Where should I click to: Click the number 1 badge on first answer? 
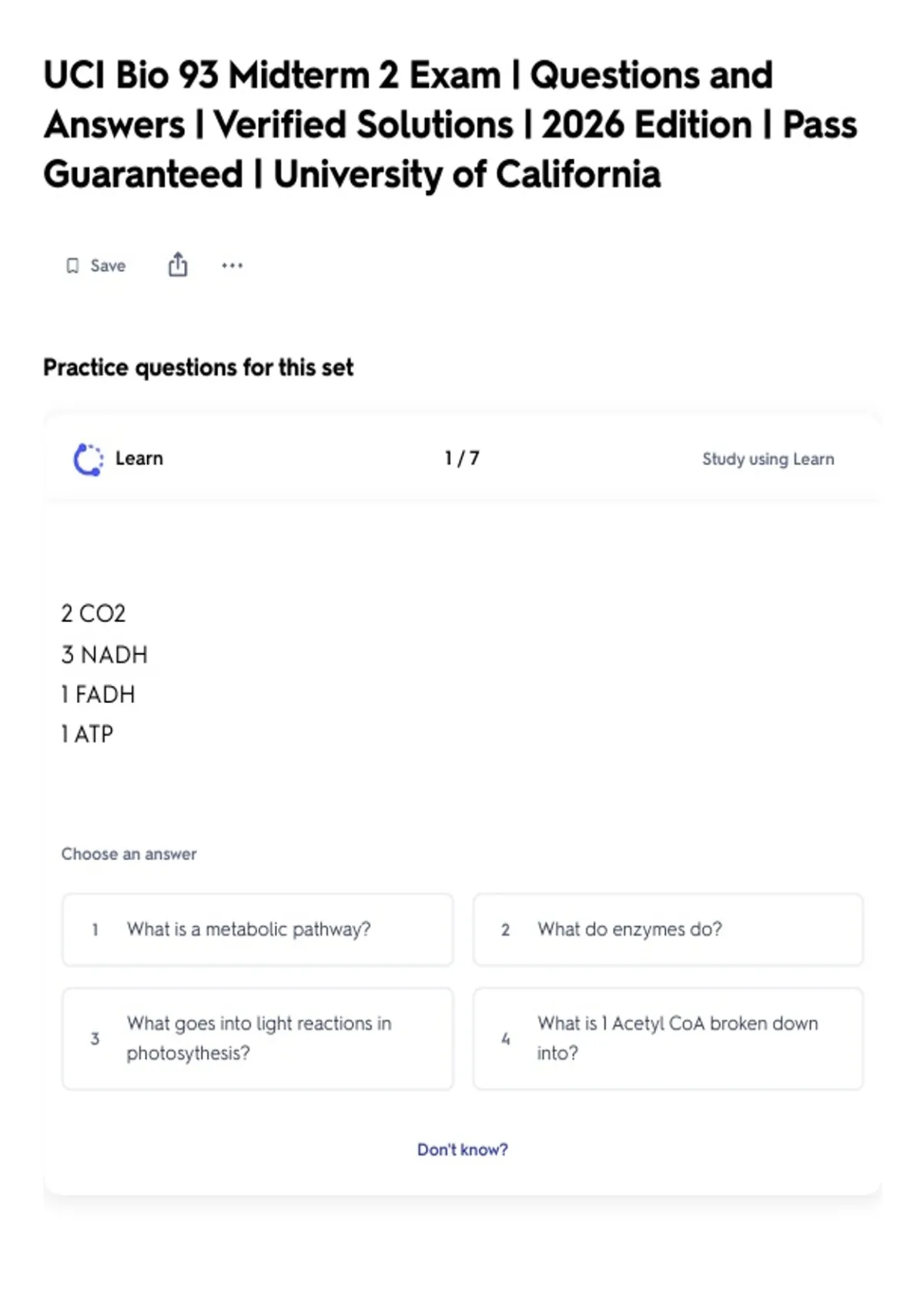tap(95, 930)
